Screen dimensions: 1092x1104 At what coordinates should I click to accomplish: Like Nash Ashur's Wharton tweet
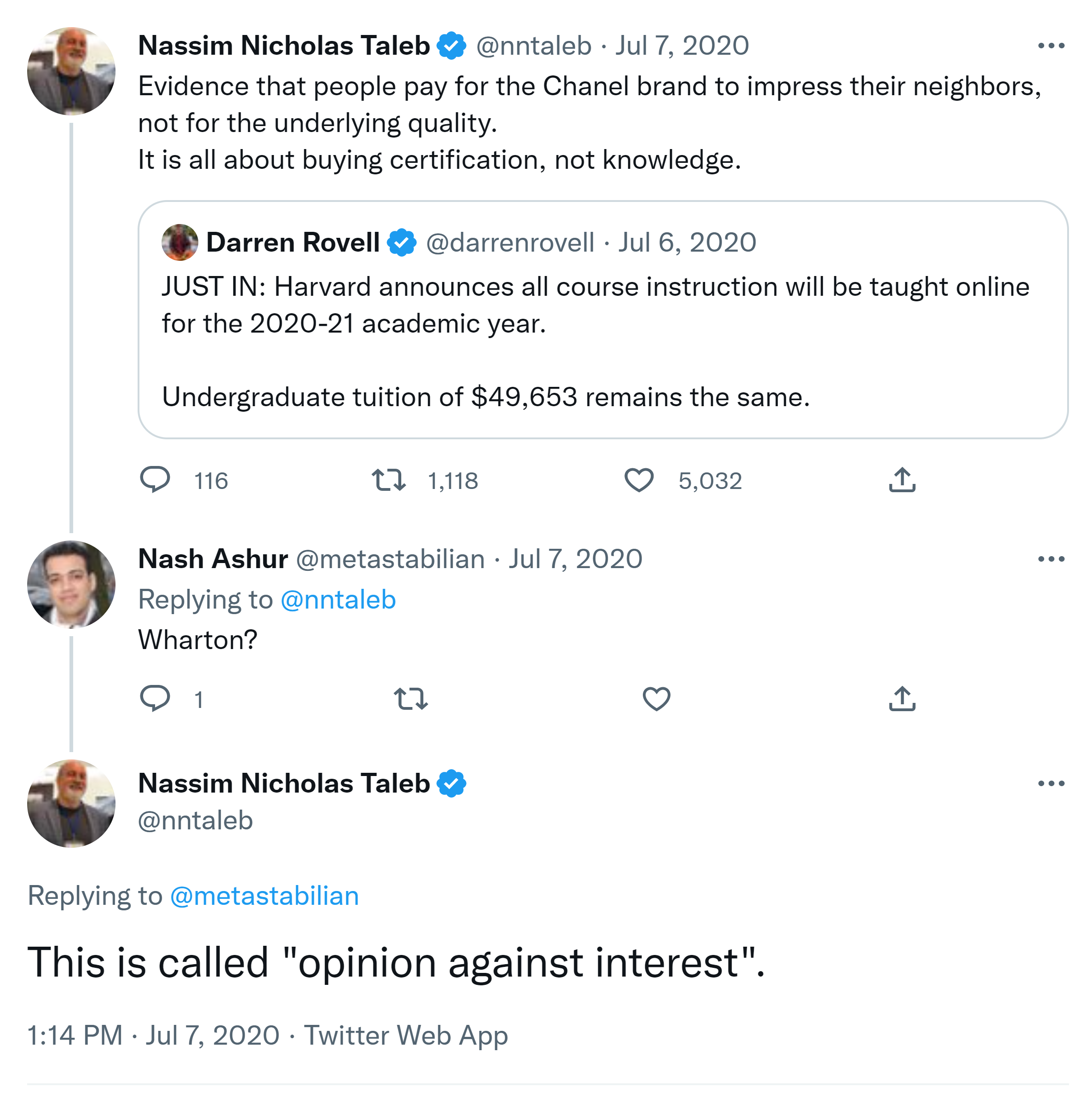click(656, 698)
